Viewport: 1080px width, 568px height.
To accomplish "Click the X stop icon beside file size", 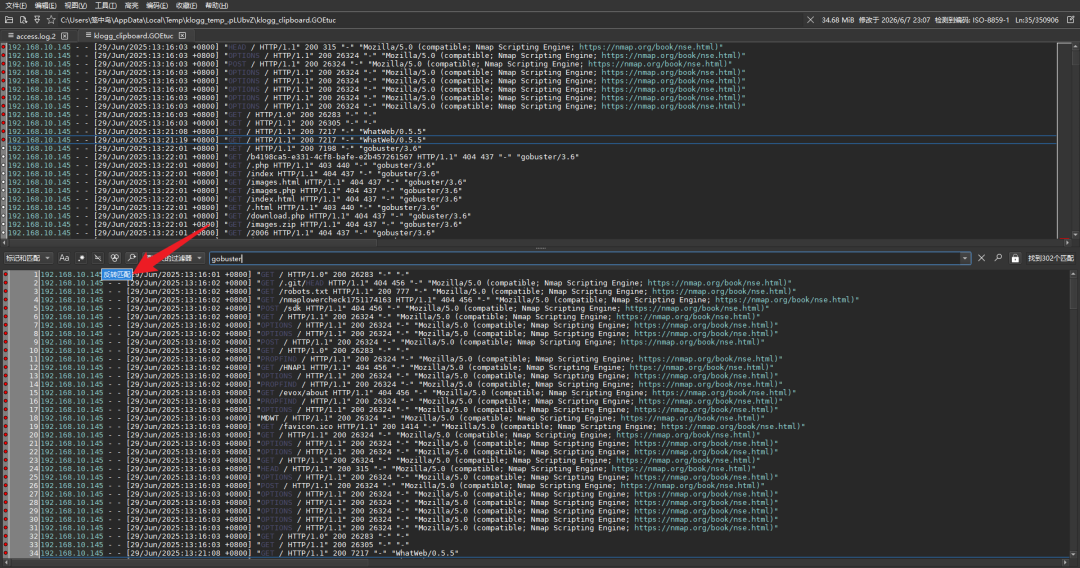I will pos(811,20).
